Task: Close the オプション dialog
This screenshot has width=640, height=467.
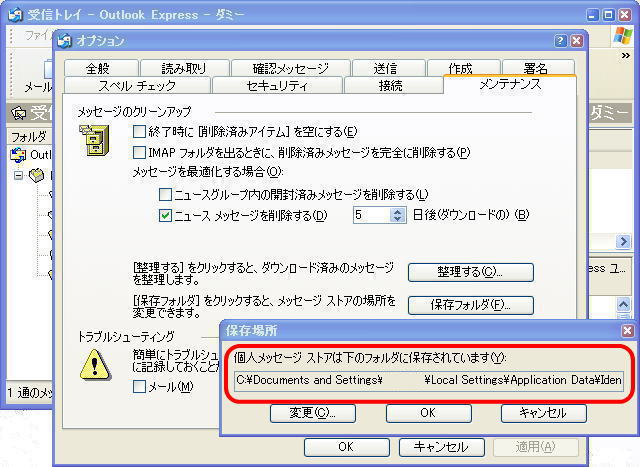Action: pyautogui.click(x=576, y=40)
